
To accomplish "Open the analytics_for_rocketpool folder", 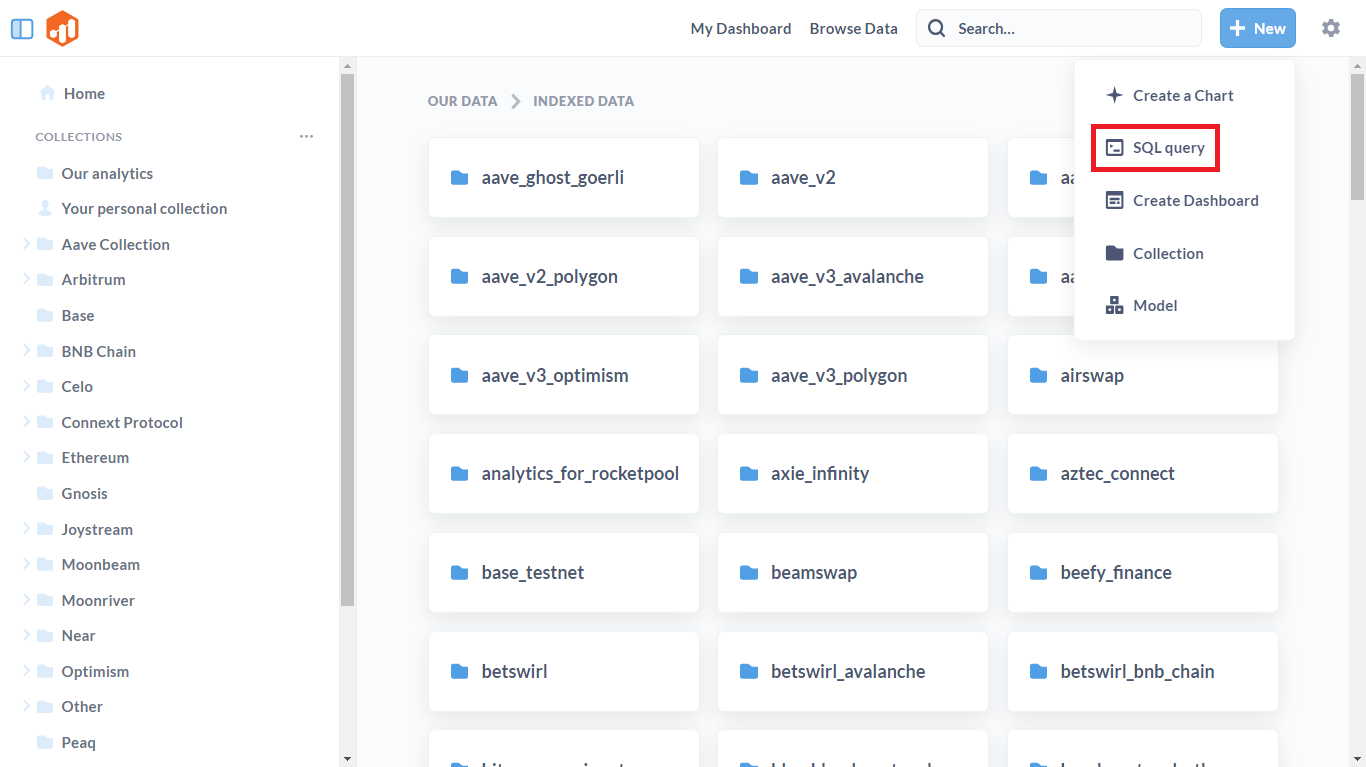I will [564, 474].
